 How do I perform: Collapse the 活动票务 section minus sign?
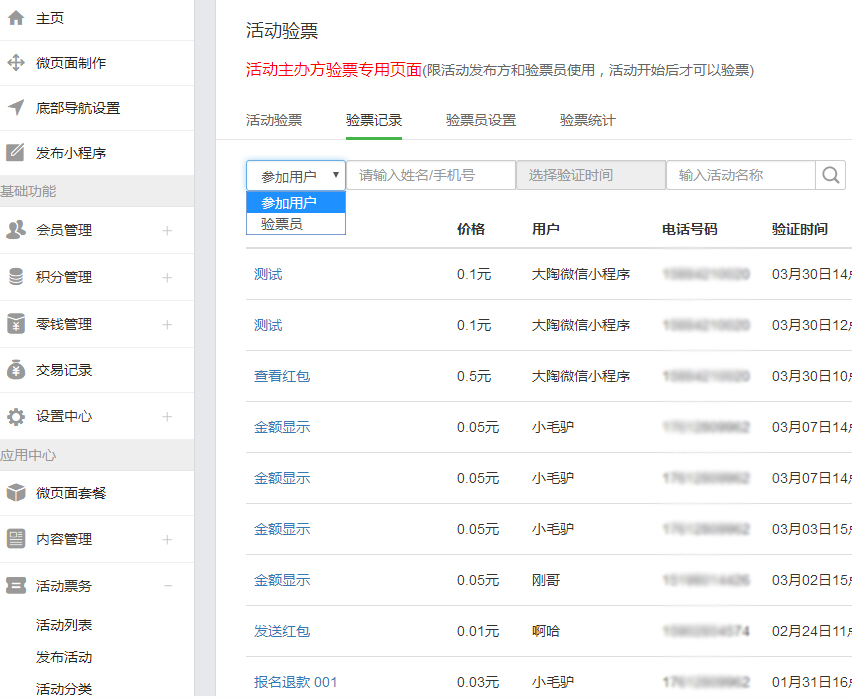point(167,586)
